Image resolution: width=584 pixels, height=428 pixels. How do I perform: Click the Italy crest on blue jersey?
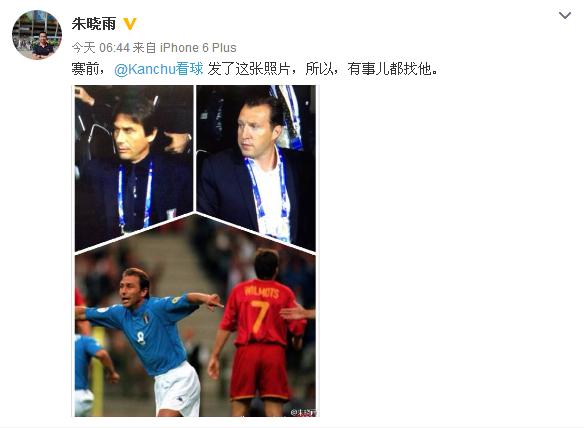pos(146,318)
